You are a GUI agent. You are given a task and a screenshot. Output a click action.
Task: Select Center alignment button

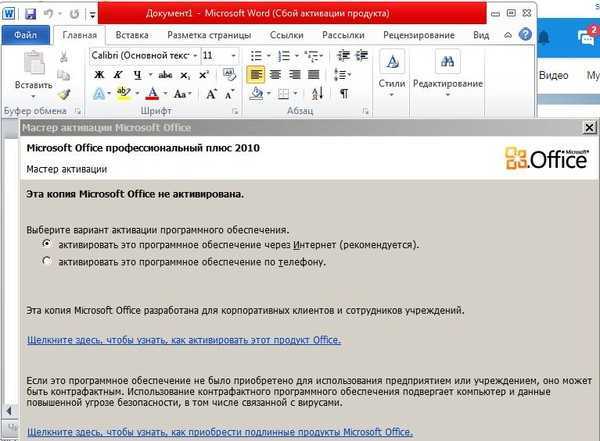tap(276, 75)
